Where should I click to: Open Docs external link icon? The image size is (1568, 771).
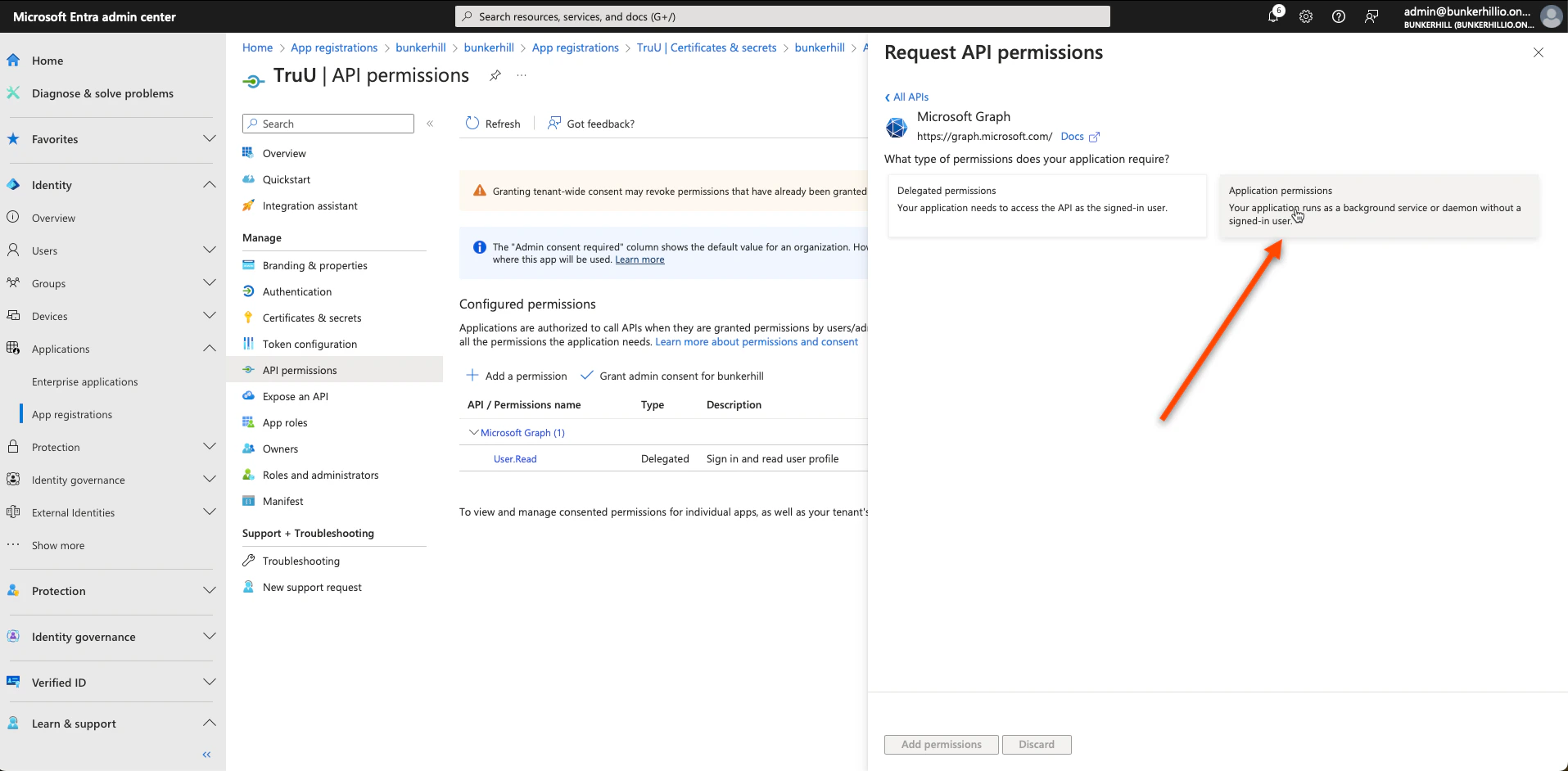1094,137
